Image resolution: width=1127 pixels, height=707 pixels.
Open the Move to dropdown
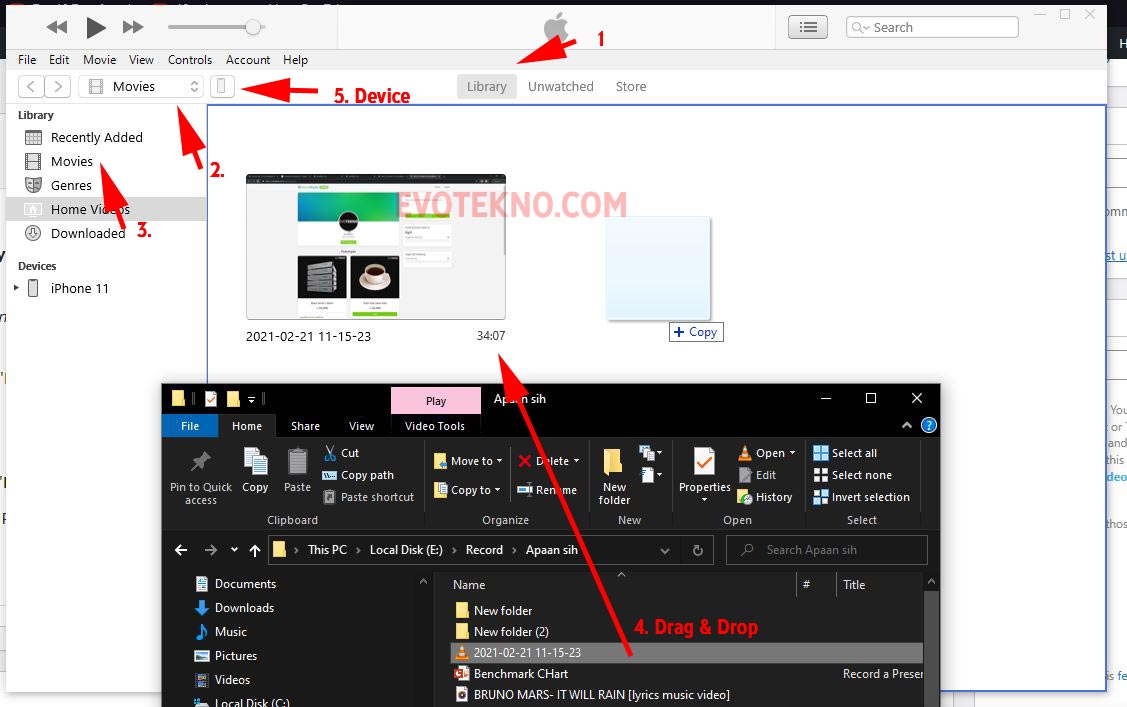click(x=465, y=461)
